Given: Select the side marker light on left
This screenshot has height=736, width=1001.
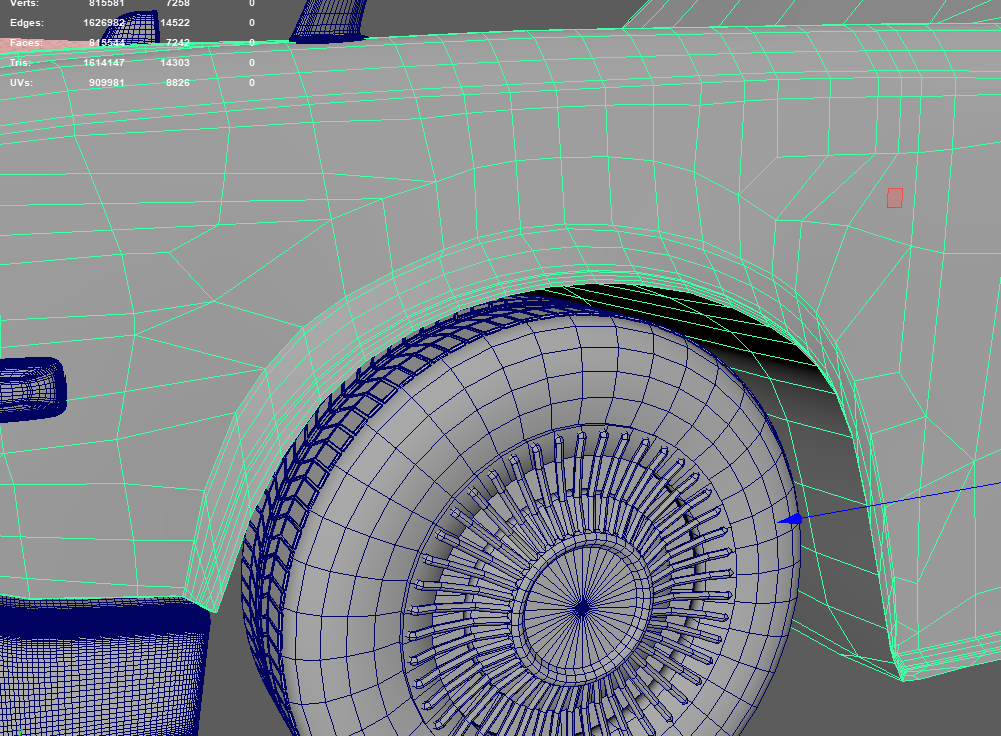Looking at the screenshot, I should (32, 389).
